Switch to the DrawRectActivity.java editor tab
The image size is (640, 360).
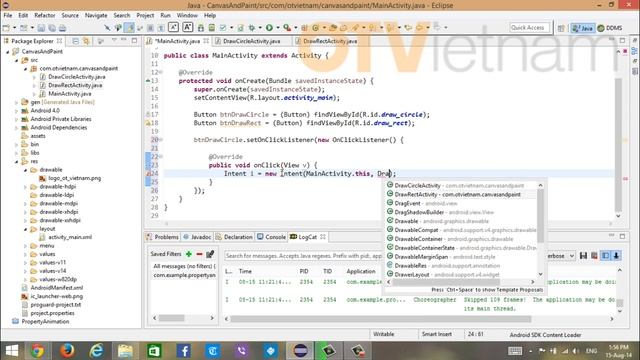(330, 41)
